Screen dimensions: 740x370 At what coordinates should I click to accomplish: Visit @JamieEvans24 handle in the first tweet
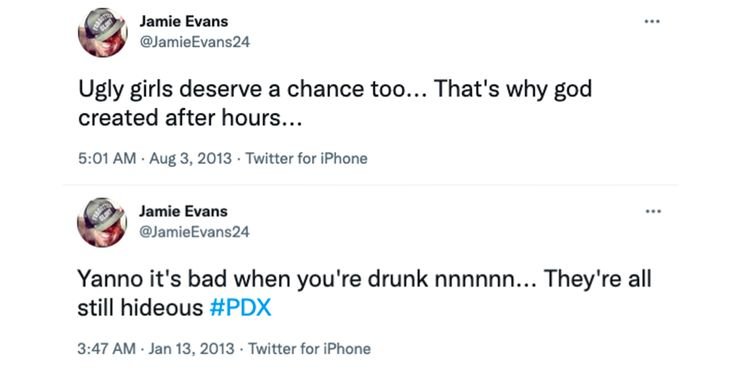(x=194, y=42)
